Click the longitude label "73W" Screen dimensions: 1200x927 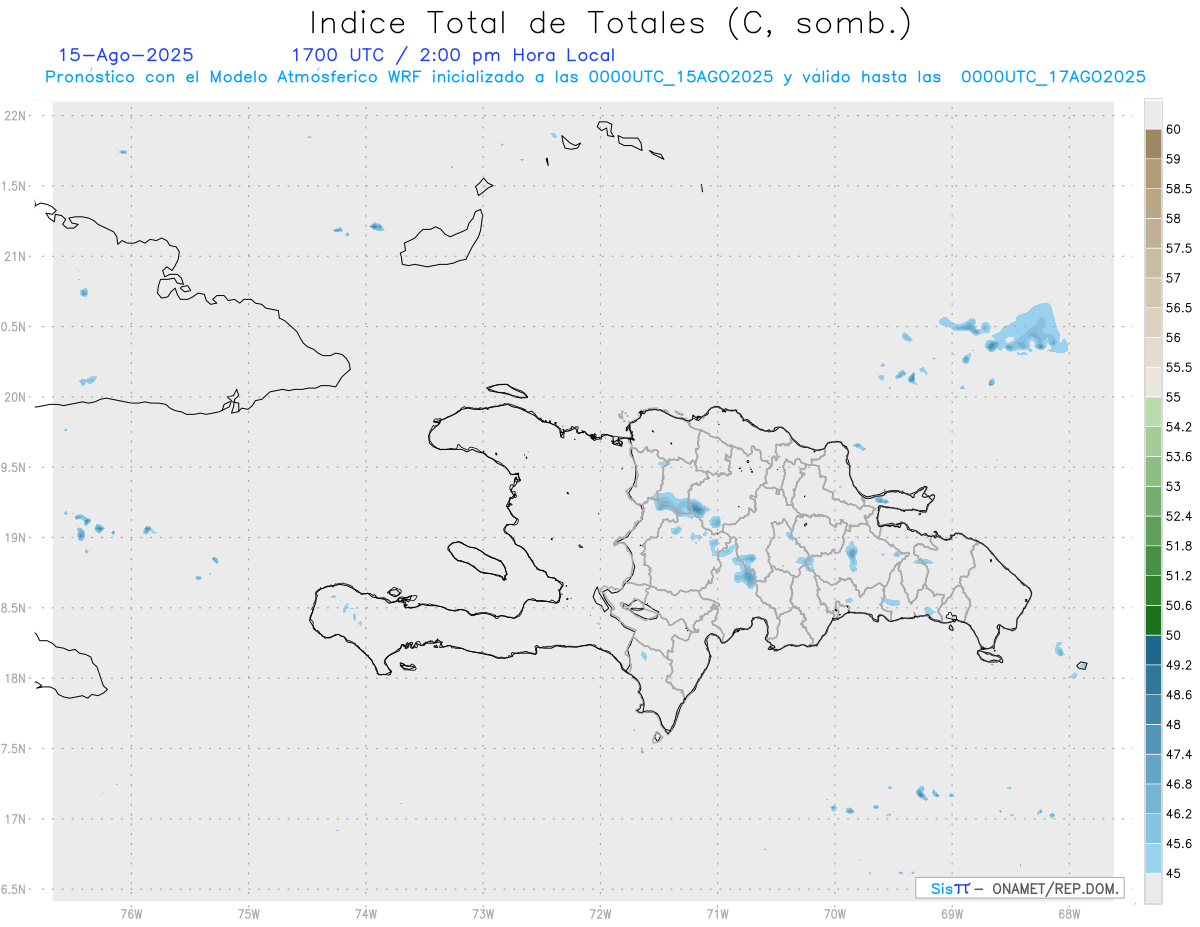click(483, 912)
